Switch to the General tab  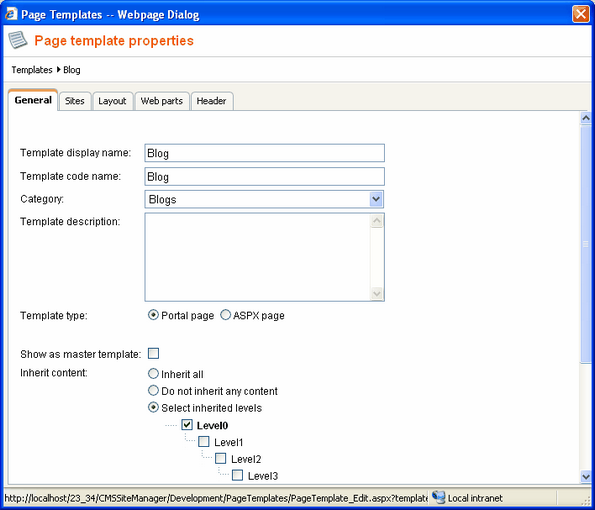tap(33, 100)
